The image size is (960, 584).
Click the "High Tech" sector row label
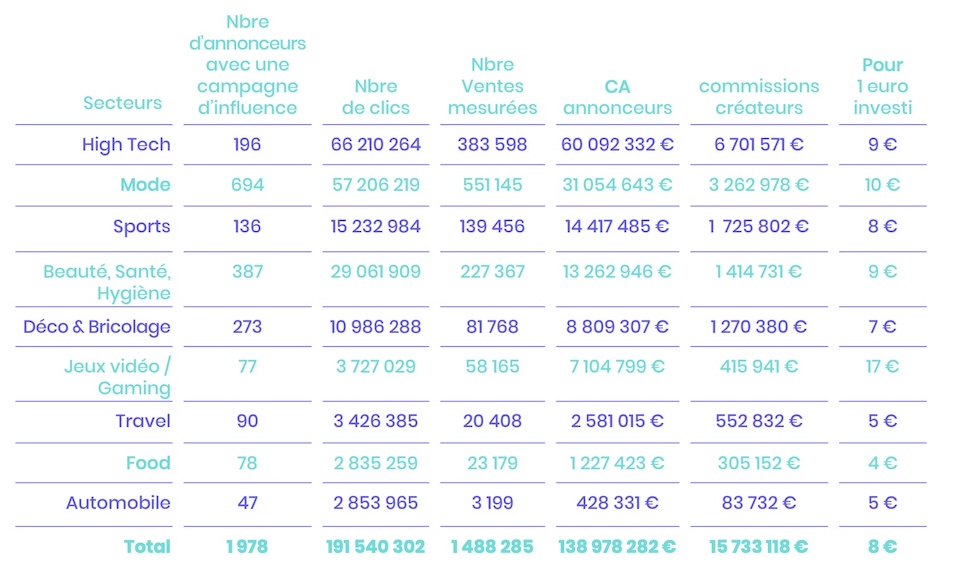coord(126,145)
